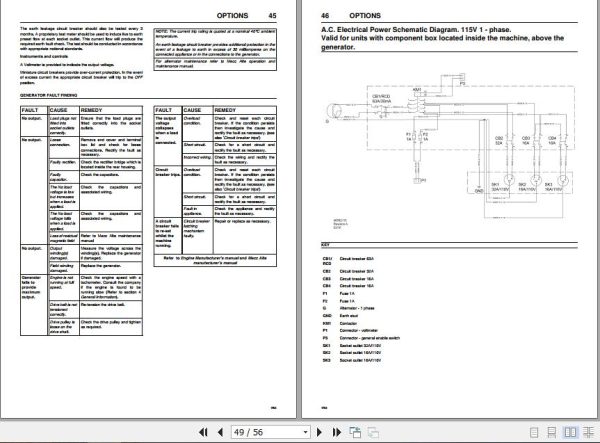Viewport: 600px width, 443px height.
Task: Click the greyed-out next view icon
Action: 373,432
